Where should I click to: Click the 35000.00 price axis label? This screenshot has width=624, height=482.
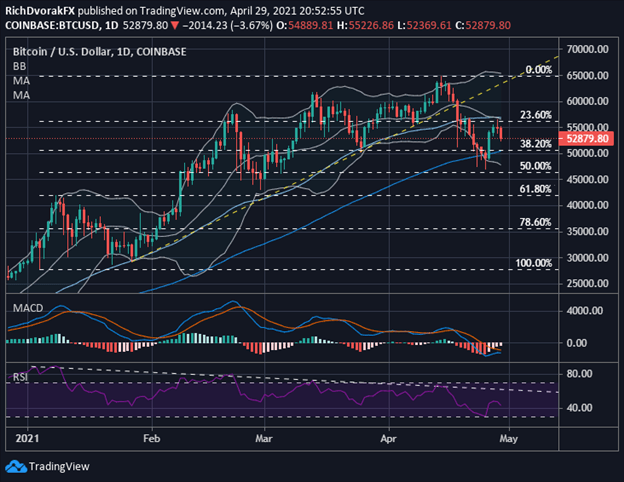point(587,231)
